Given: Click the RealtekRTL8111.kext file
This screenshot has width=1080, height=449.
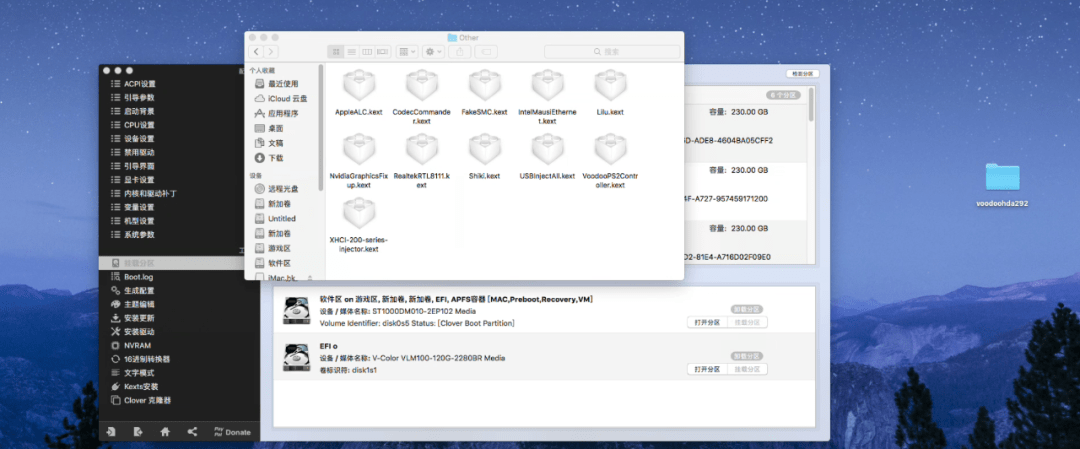Looking at the screenshot, I should pos(422,149).
